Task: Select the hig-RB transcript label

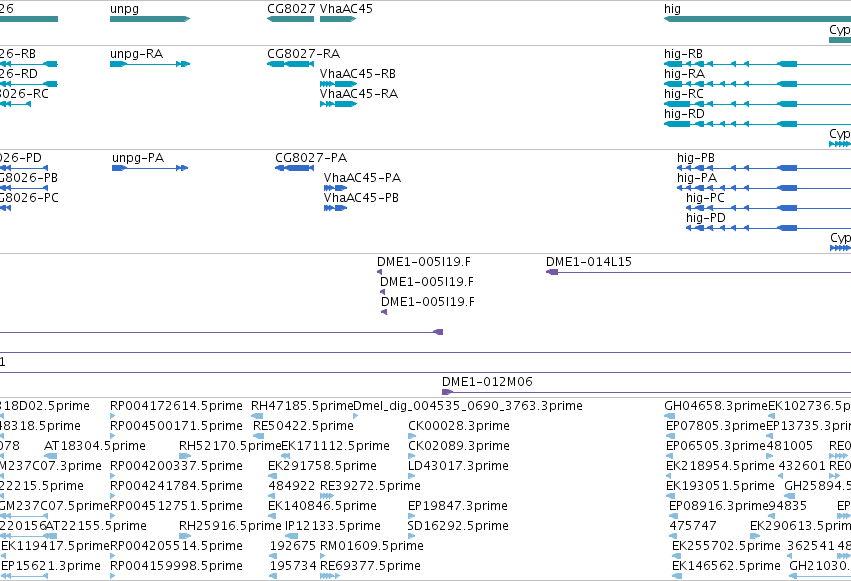Action: [x=683, y=54]
